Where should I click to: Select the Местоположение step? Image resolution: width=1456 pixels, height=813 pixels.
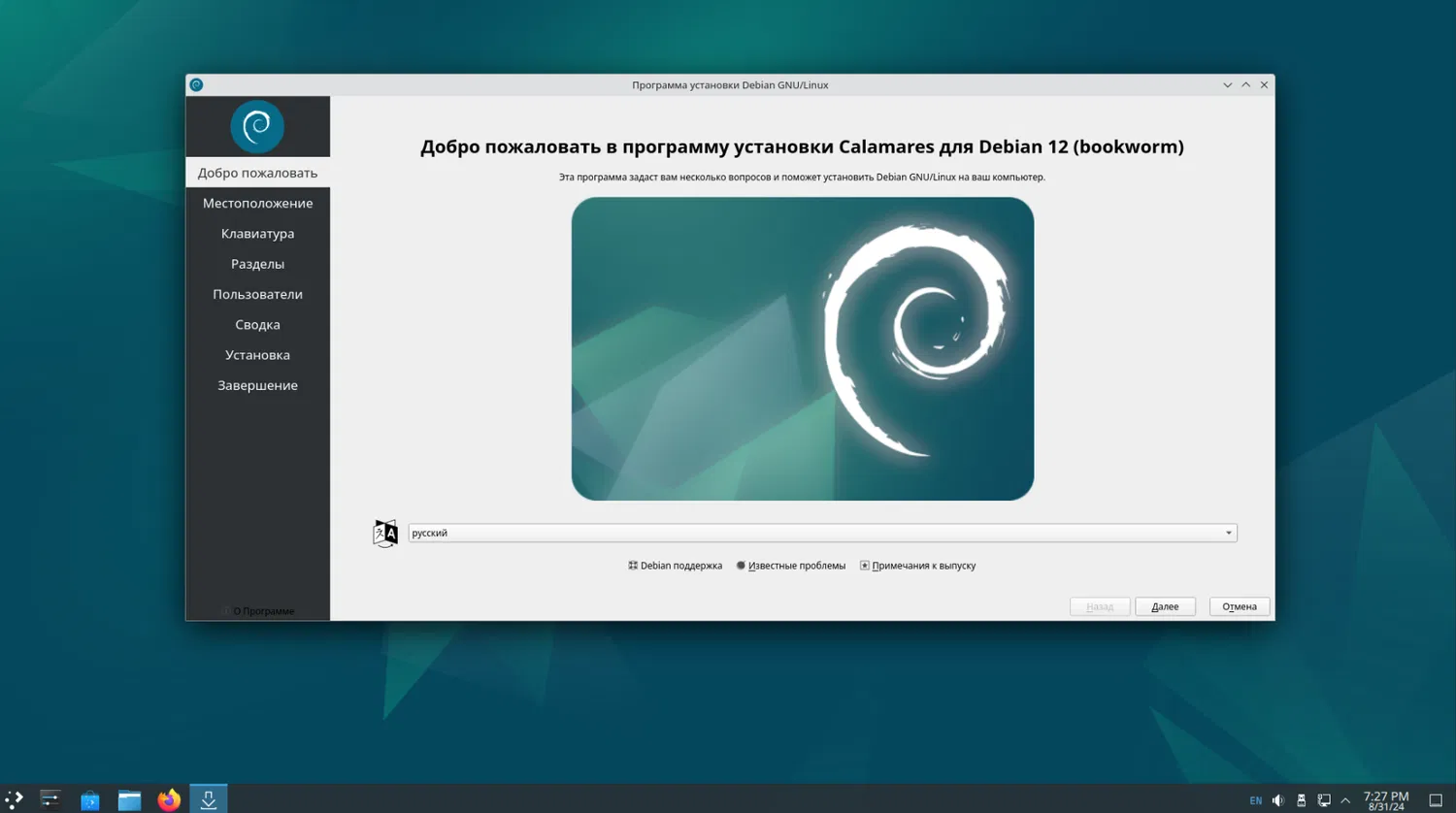[x=257, y=203]
